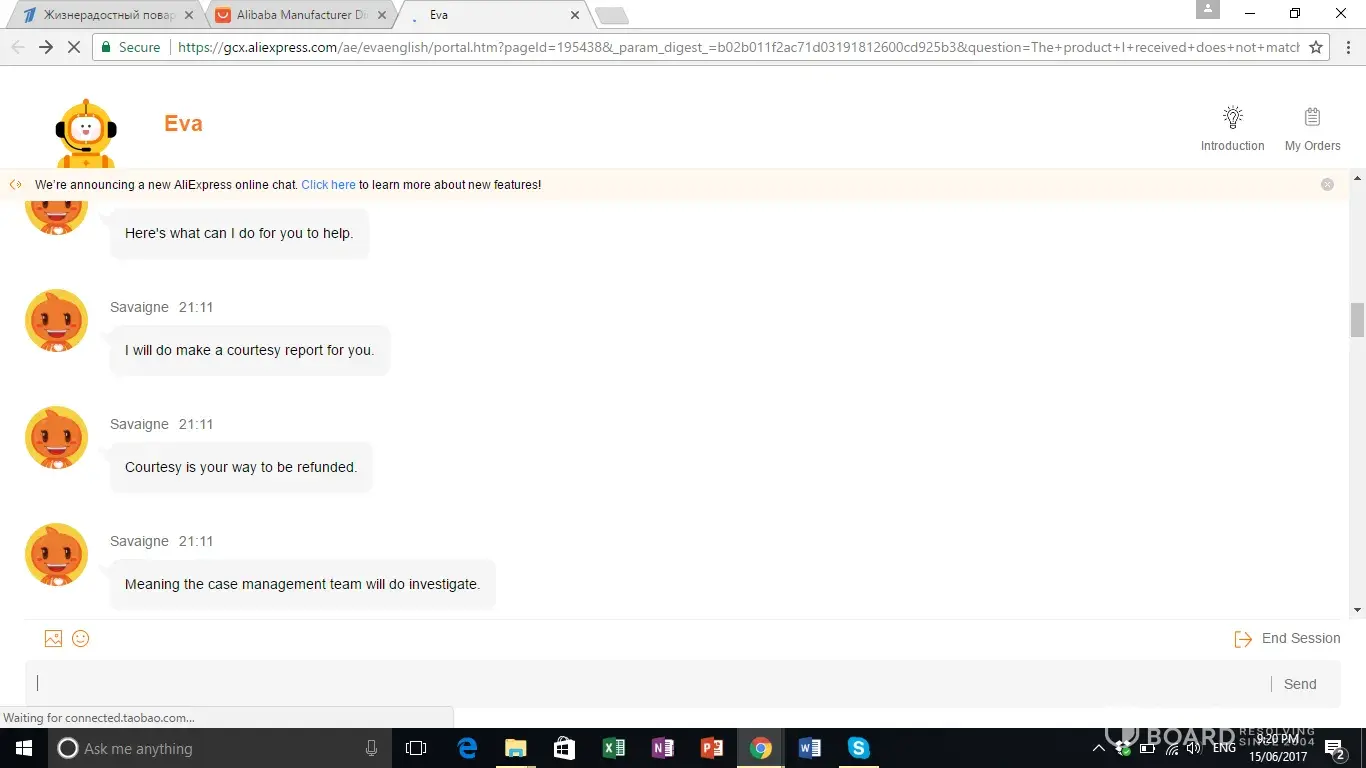The height and width of the screenshot is (768, 1366).
Task: Click the image upload icon in chat
Action: point(53,638)
